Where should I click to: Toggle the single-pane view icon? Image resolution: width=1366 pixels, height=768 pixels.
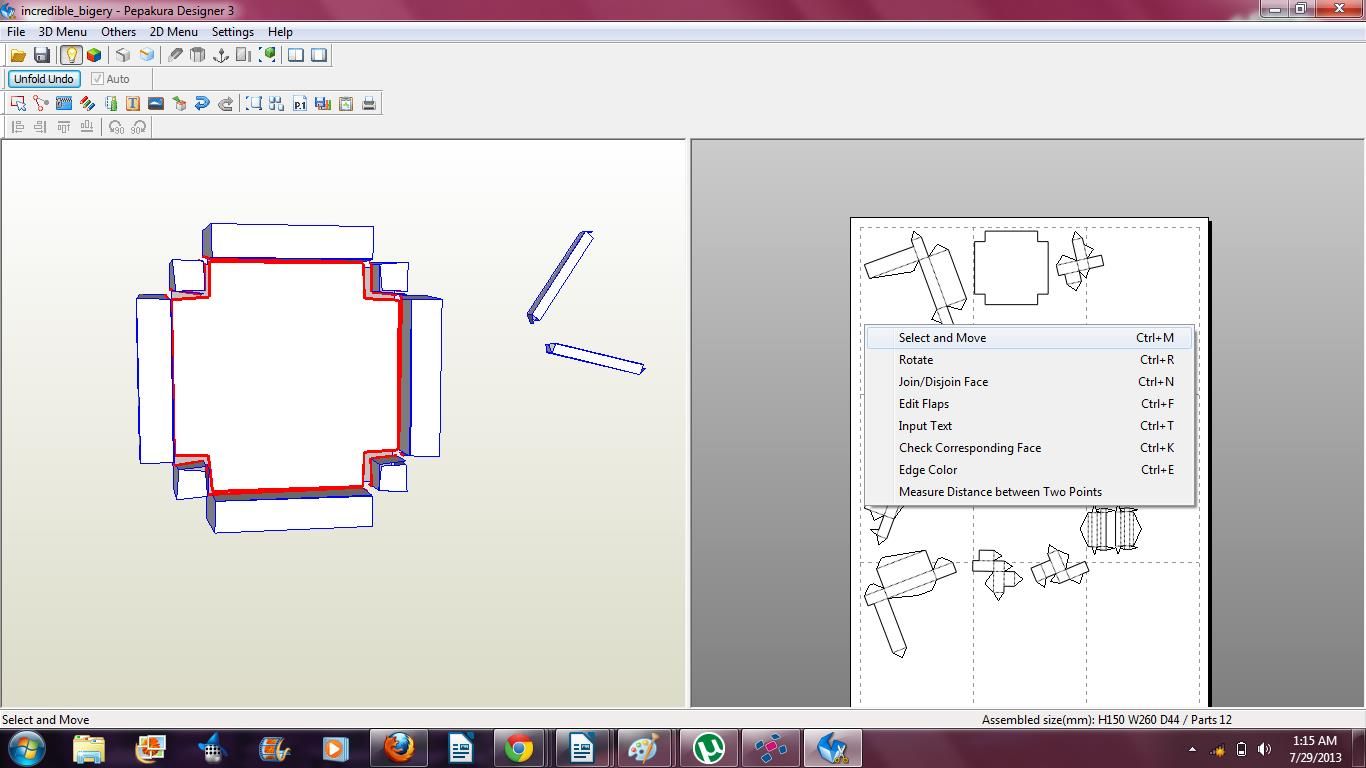(x=319, y=55)
